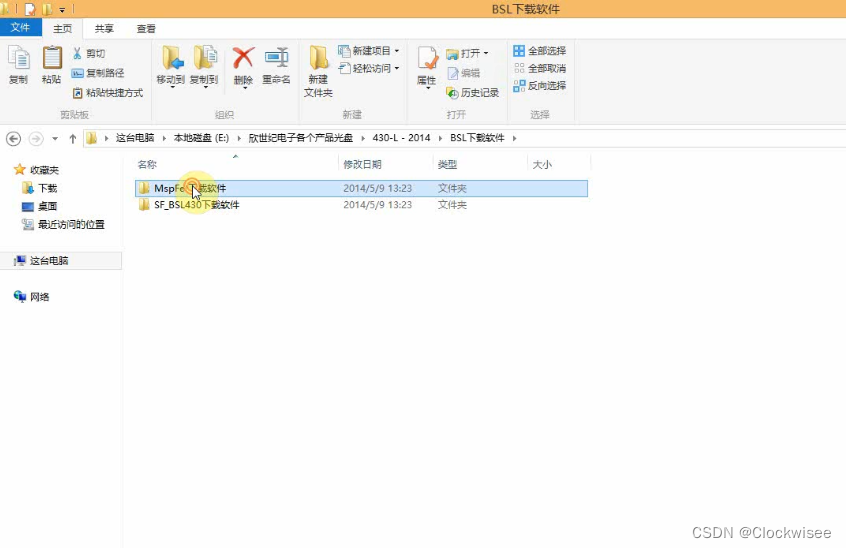This screenshot has width=846, height=548.
Task: Click Copy path (复制路径)
Action: (x=98, y=73)
